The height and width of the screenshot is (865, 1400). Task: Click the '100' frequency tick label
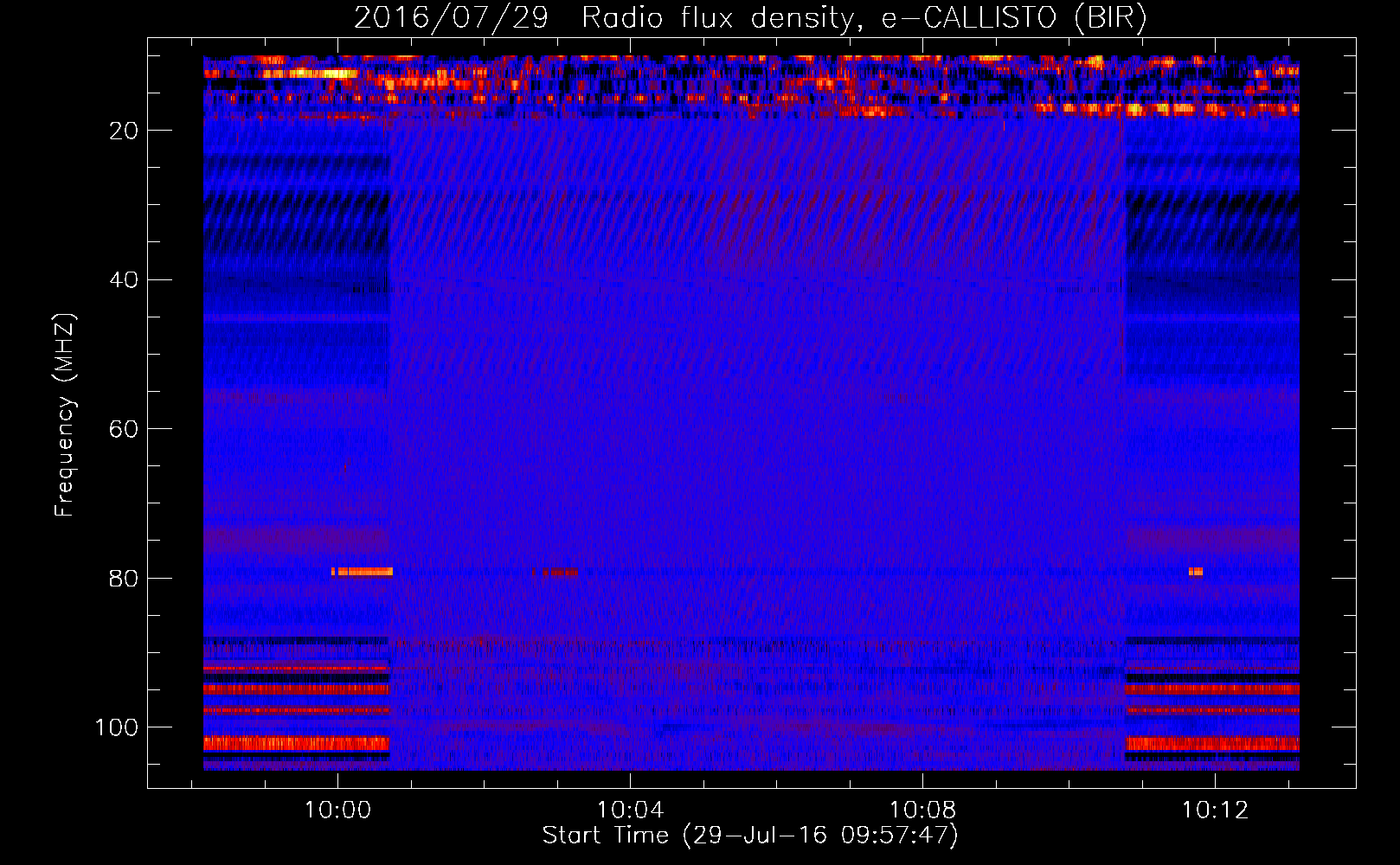117,727
